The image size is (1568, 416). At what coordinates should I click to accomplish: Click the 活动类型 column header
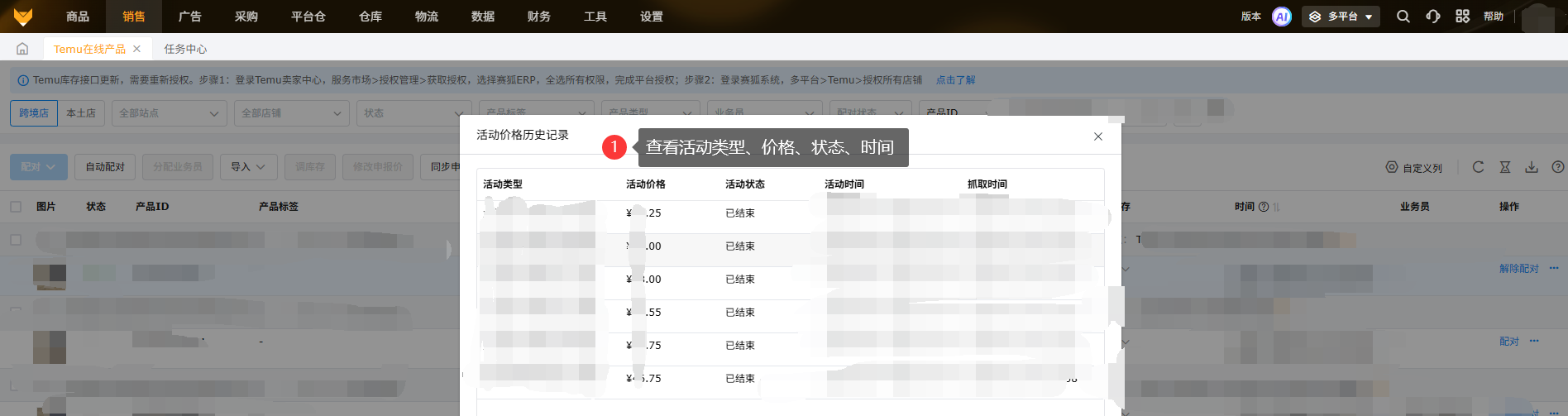(x=503, y=184)
